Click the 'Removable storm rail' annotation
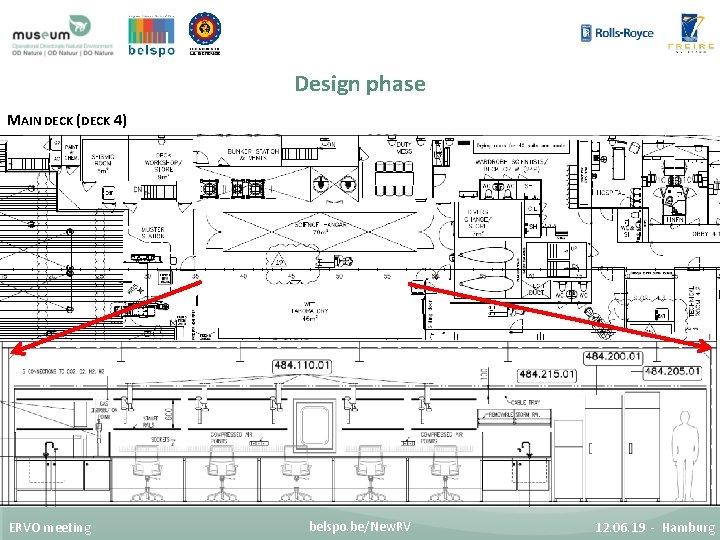Image resolution: width=720 pixels, height=540 pixels. point(513,414)
